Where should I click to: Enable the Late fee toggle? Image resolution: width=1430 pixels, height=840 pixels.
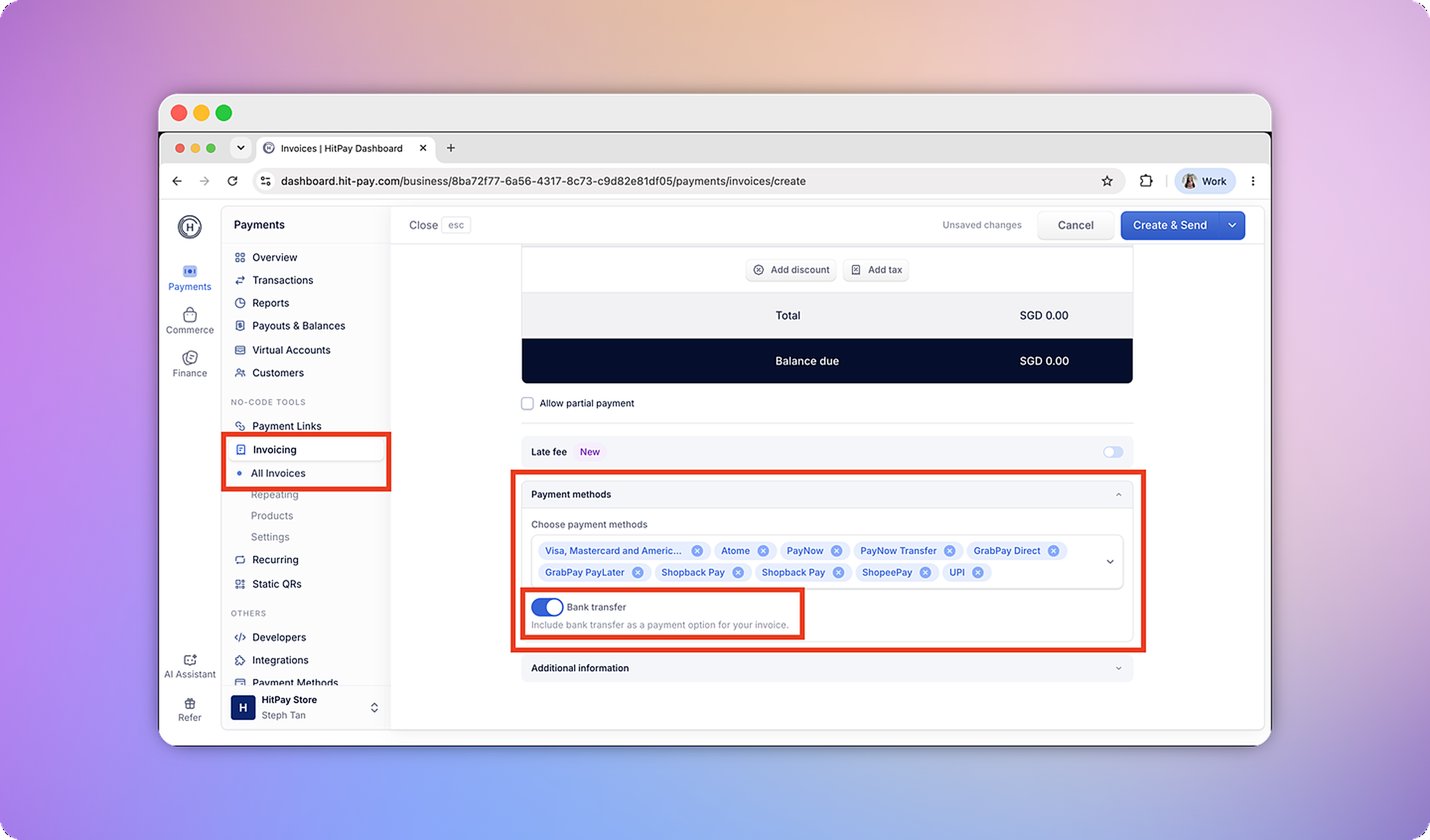click(1113, 452)
